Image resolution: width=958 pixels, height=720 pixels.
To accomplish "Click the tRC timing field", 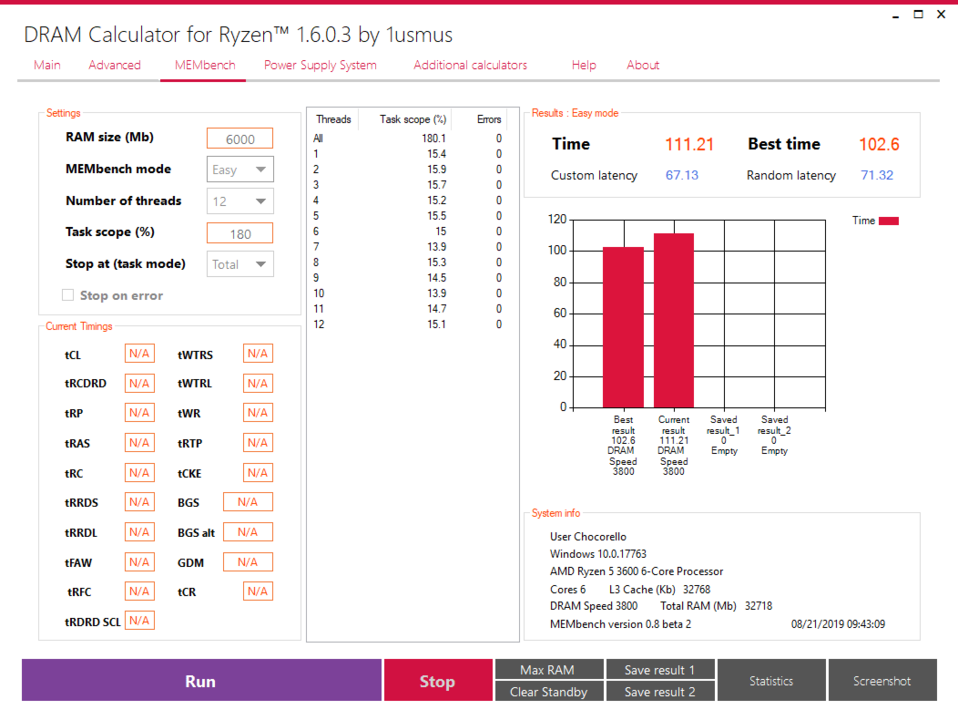I will coord(139,472).
